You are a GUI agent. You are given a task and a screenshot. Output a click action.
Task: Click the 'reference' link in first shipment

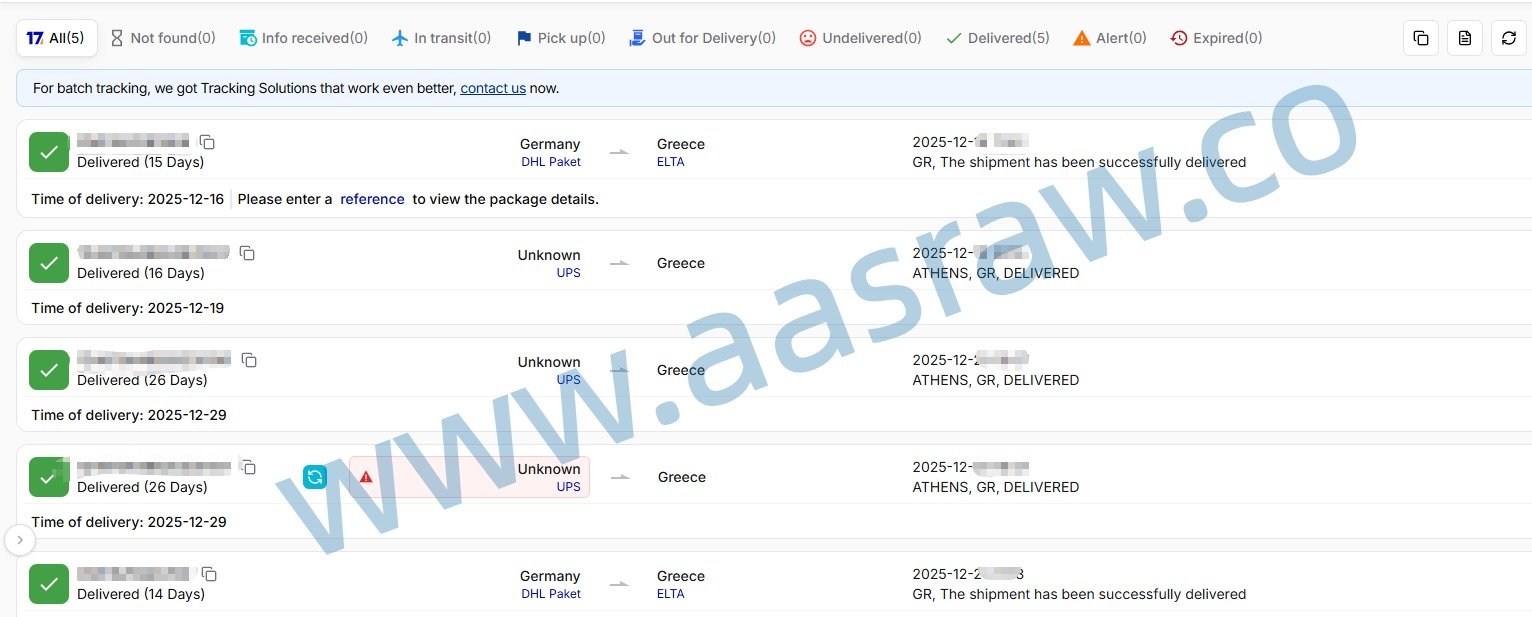(x=372, y=199)
